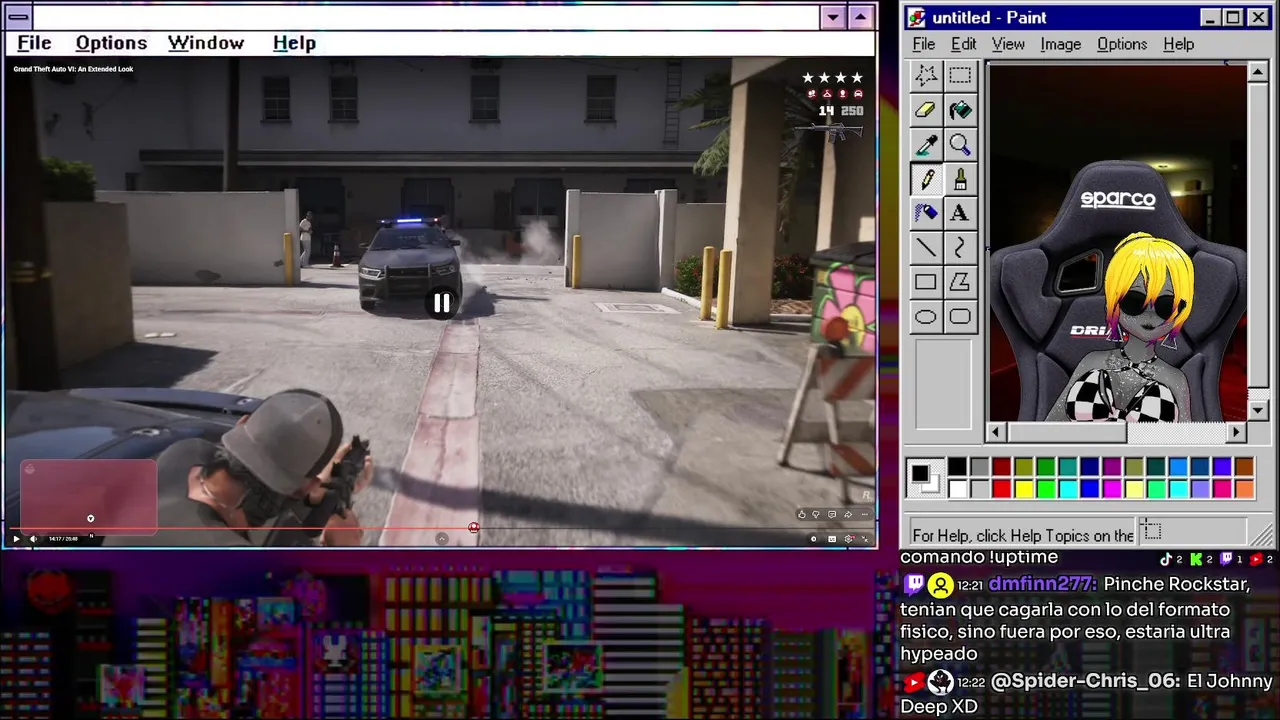Click the Paint canvas scroll down arrow
The image size is (1280, 720).
[1258, 410]
